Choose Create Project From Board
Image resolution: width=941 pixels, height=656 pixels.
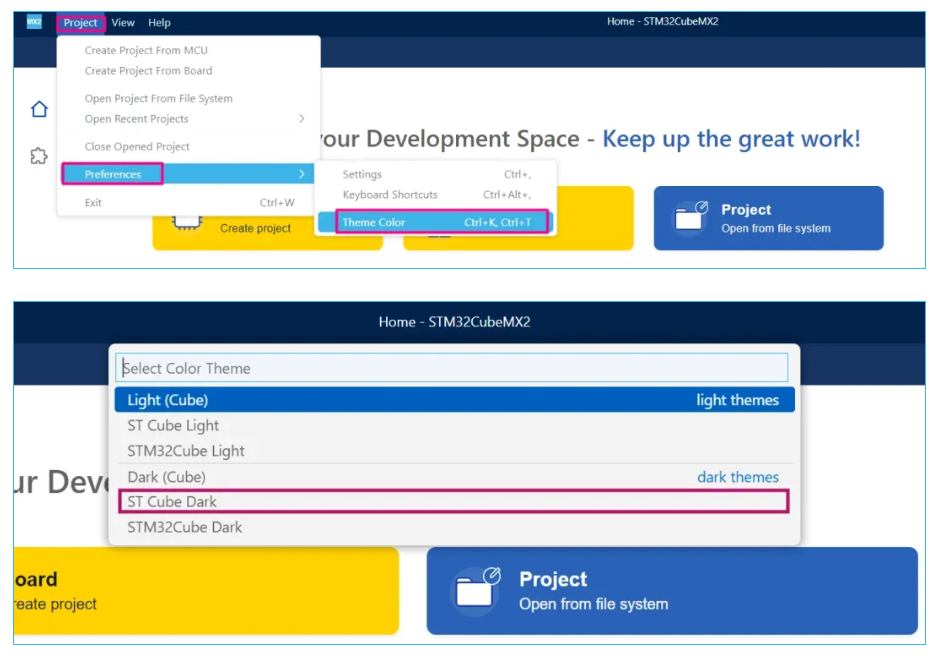[148, 71]
